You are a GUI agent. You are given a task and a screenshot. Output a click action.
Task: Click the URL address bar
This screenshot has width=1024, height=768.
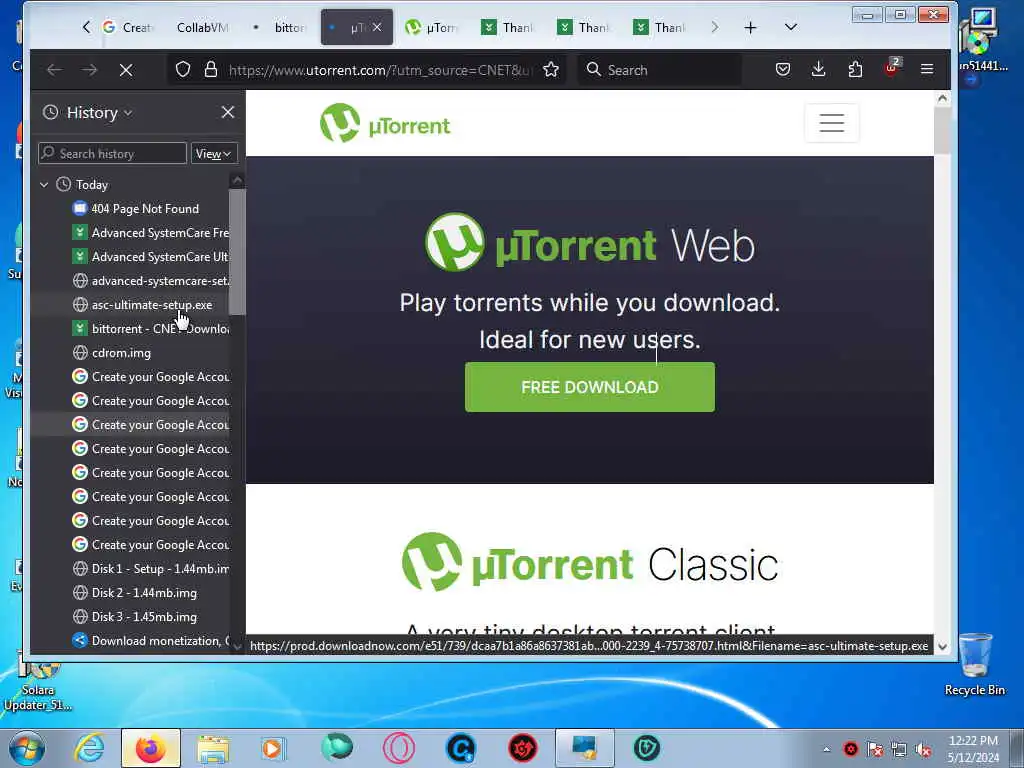[379, 70]
